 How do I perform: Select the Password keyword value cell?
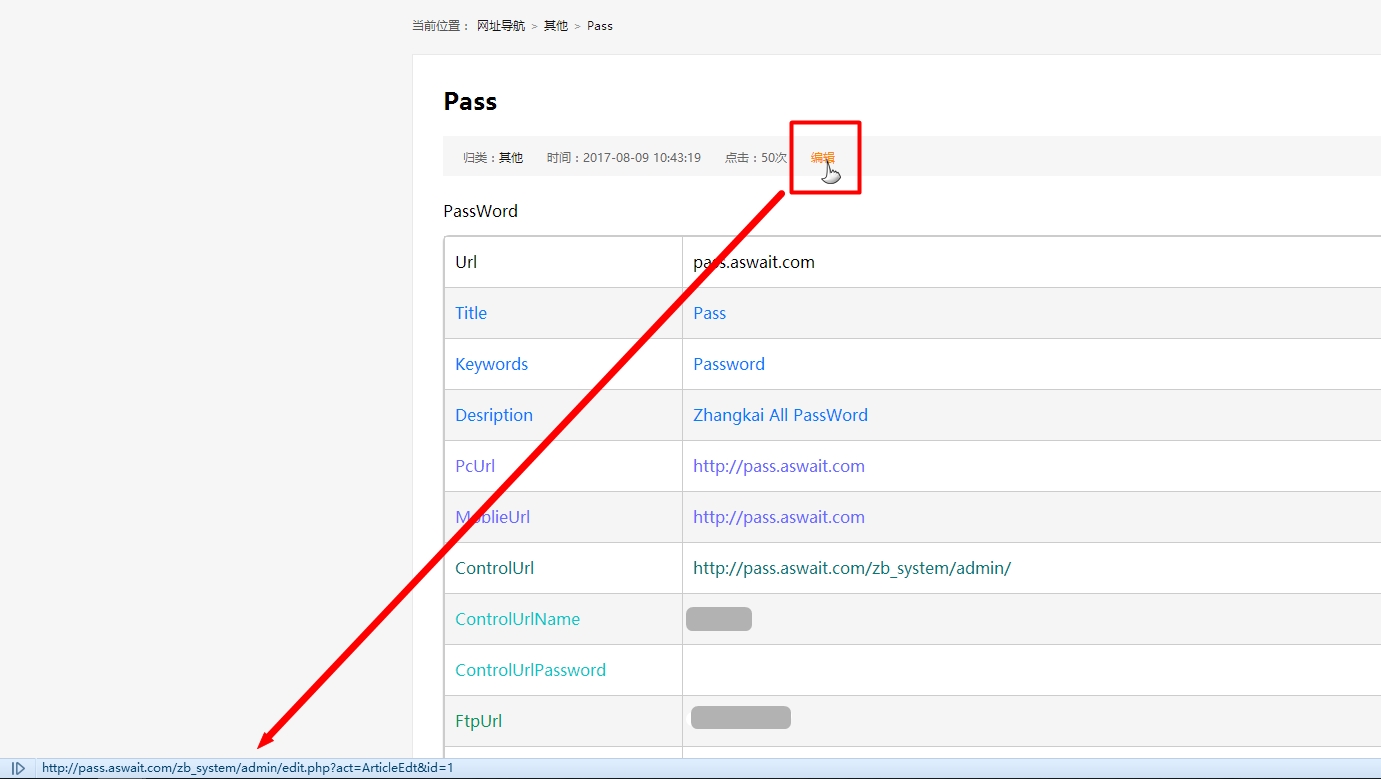728,364
